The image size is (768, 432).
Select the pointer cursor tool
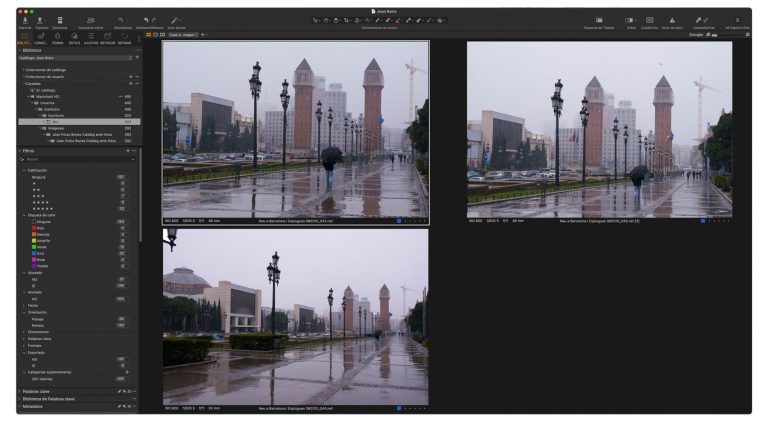[x=315, y=21]
